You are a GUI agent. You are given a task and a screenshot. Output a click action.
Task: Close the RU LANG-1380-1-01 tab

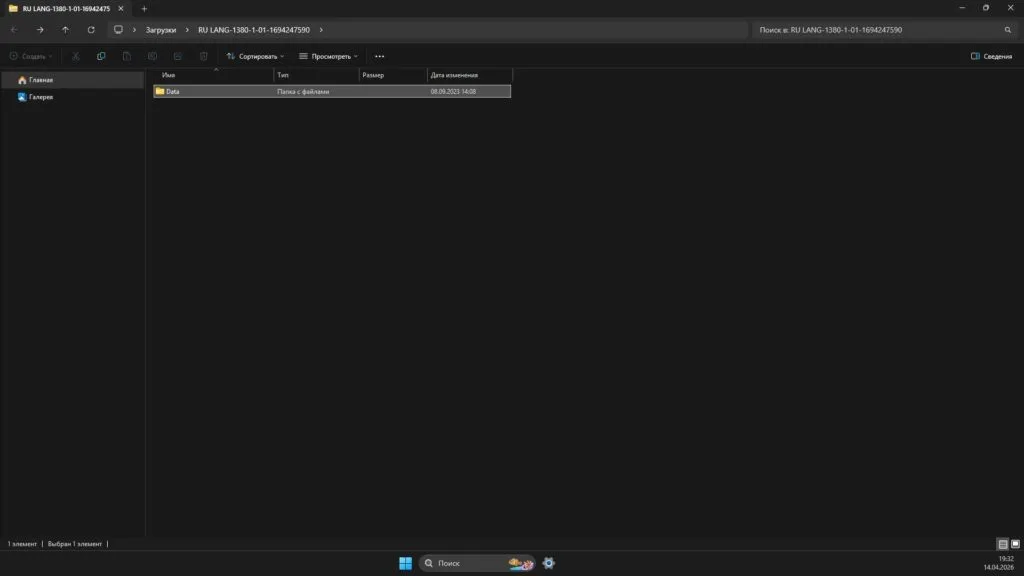(121, 8)
